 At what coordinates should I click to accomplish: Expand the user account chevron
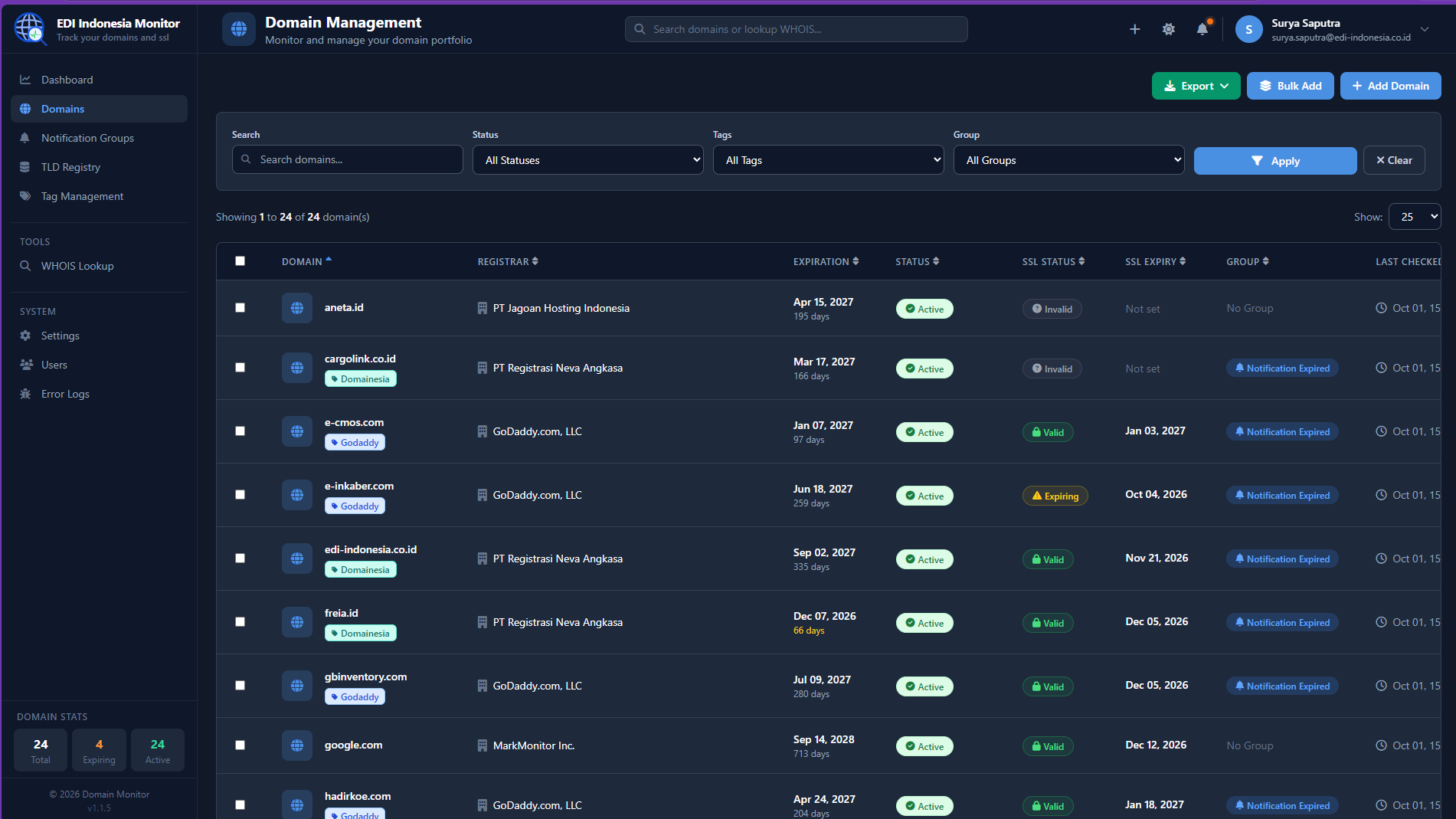coord(1425,29)
